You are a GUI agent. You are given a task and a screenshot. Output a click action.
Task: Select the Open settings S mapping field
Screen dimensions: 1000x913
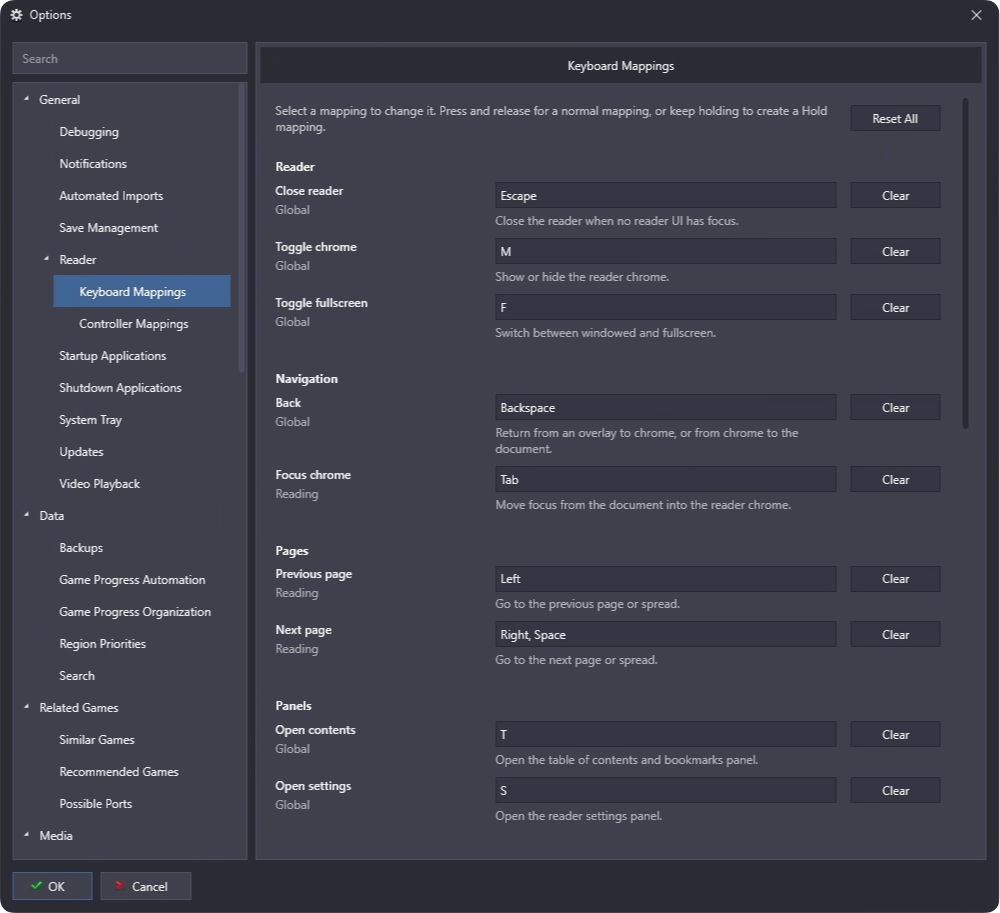click(x=665, y=791)
